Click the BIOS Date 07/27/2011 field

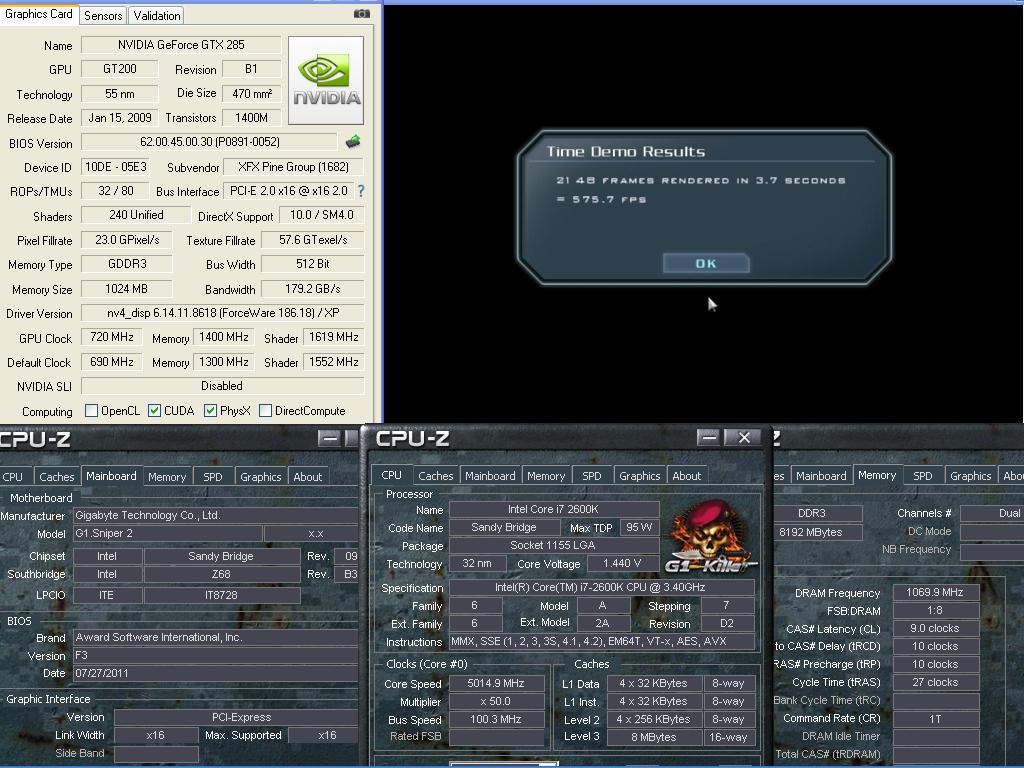tap(216, 673)
